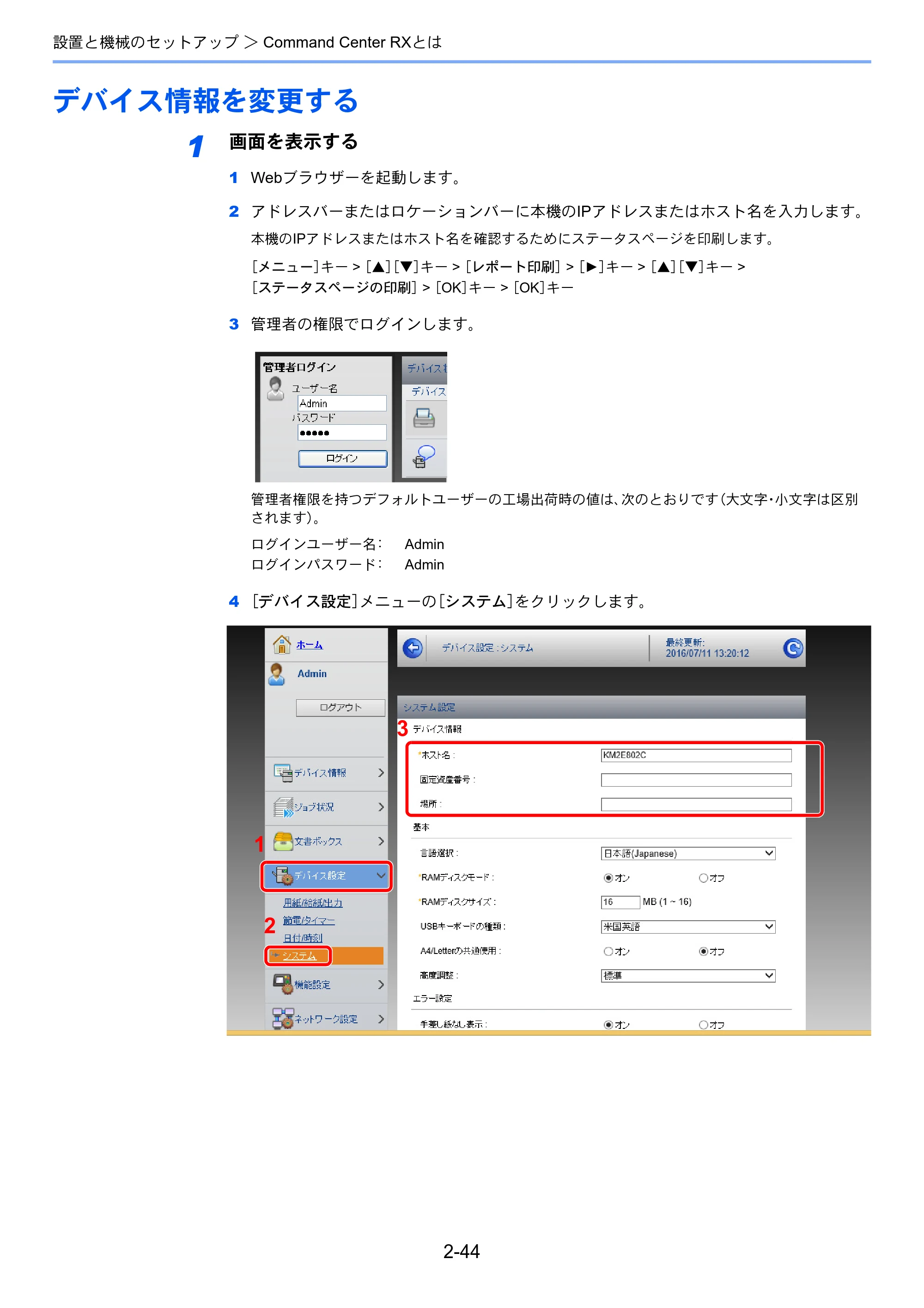This screenshot has height=1308, width=924.
Task: Expand the 文書ボックス chevron arrow
Action: pos(381,842)
